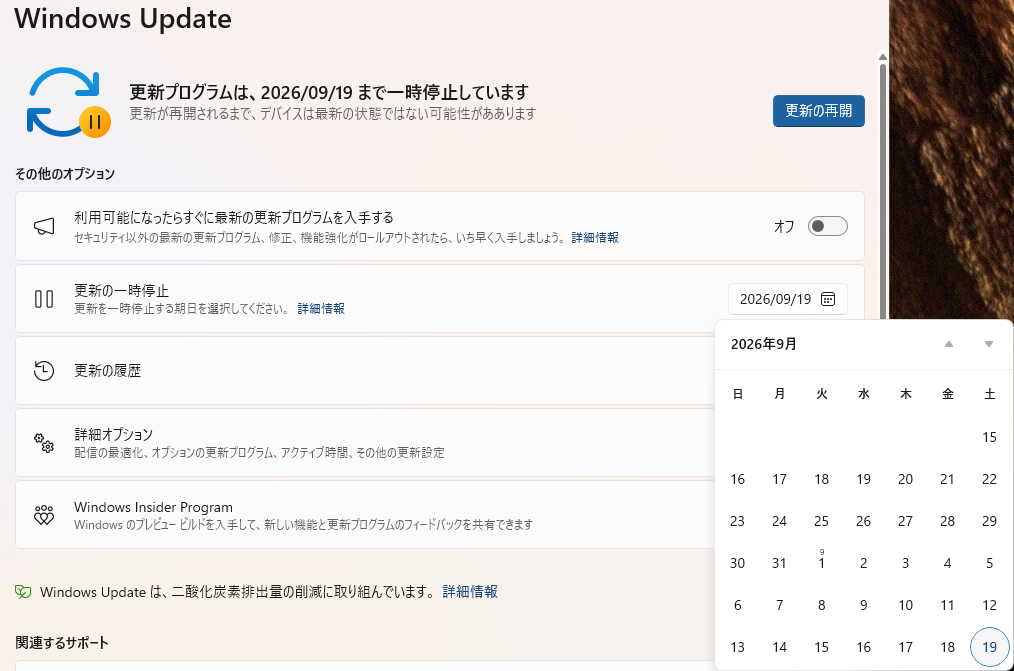The width and height of the screenshot is (1014, 671).
Task: Open 詳細情報 link beside the carbon emissions note
Action: [x=470, y=591]
